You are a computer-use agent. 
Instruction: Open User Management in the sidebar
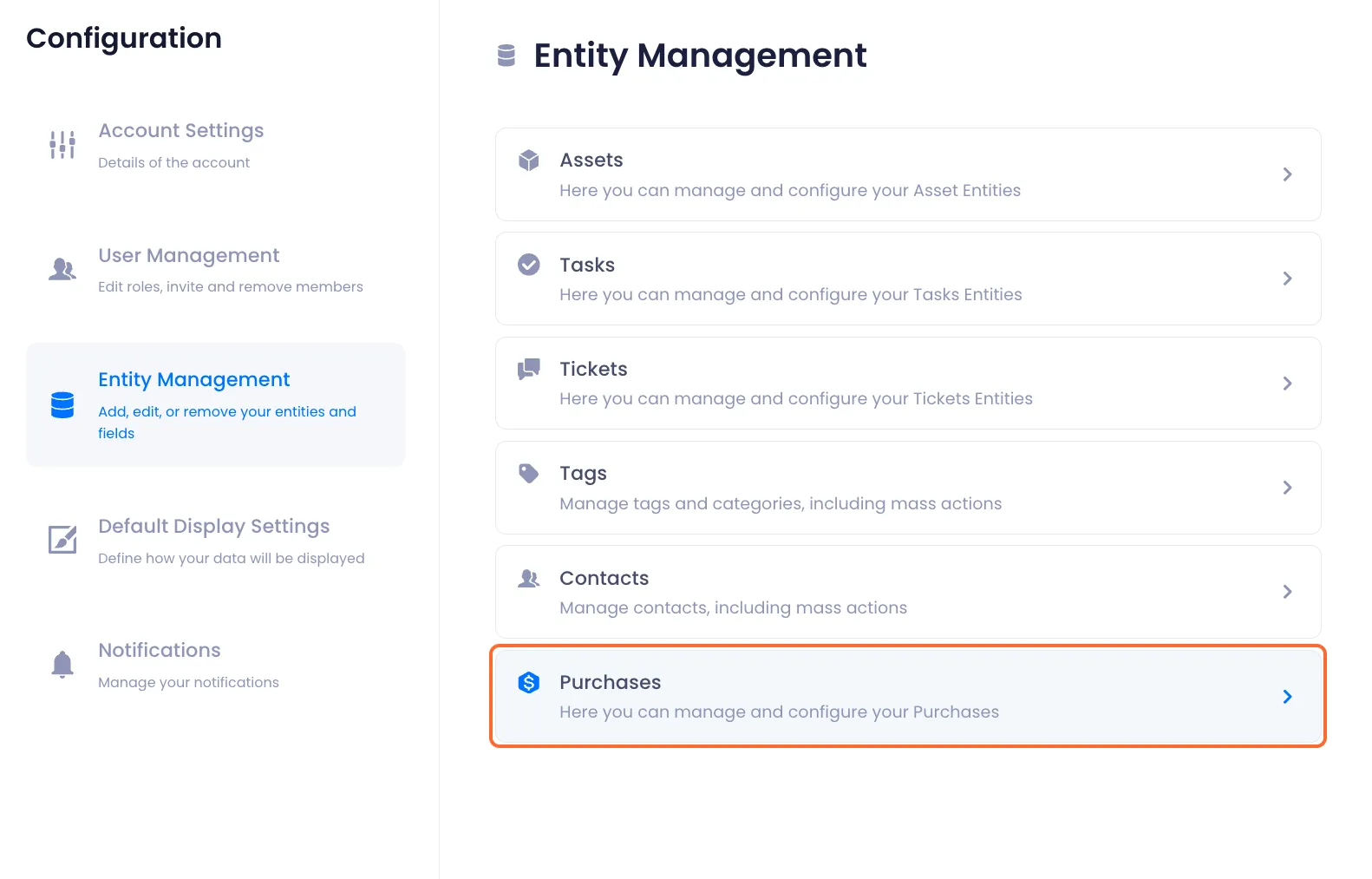189,256
